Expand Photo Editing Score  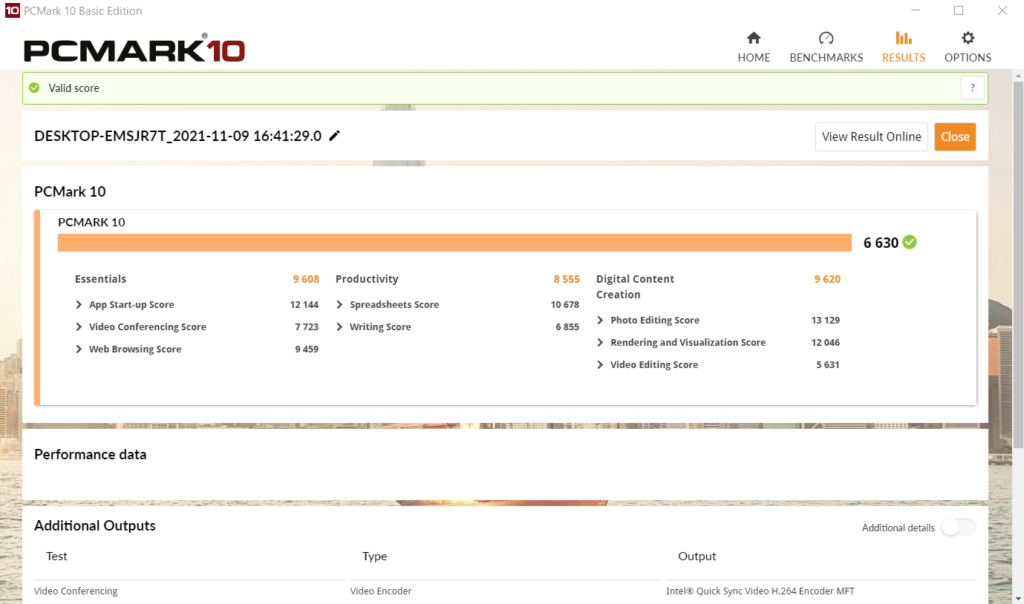coord(600,320)
